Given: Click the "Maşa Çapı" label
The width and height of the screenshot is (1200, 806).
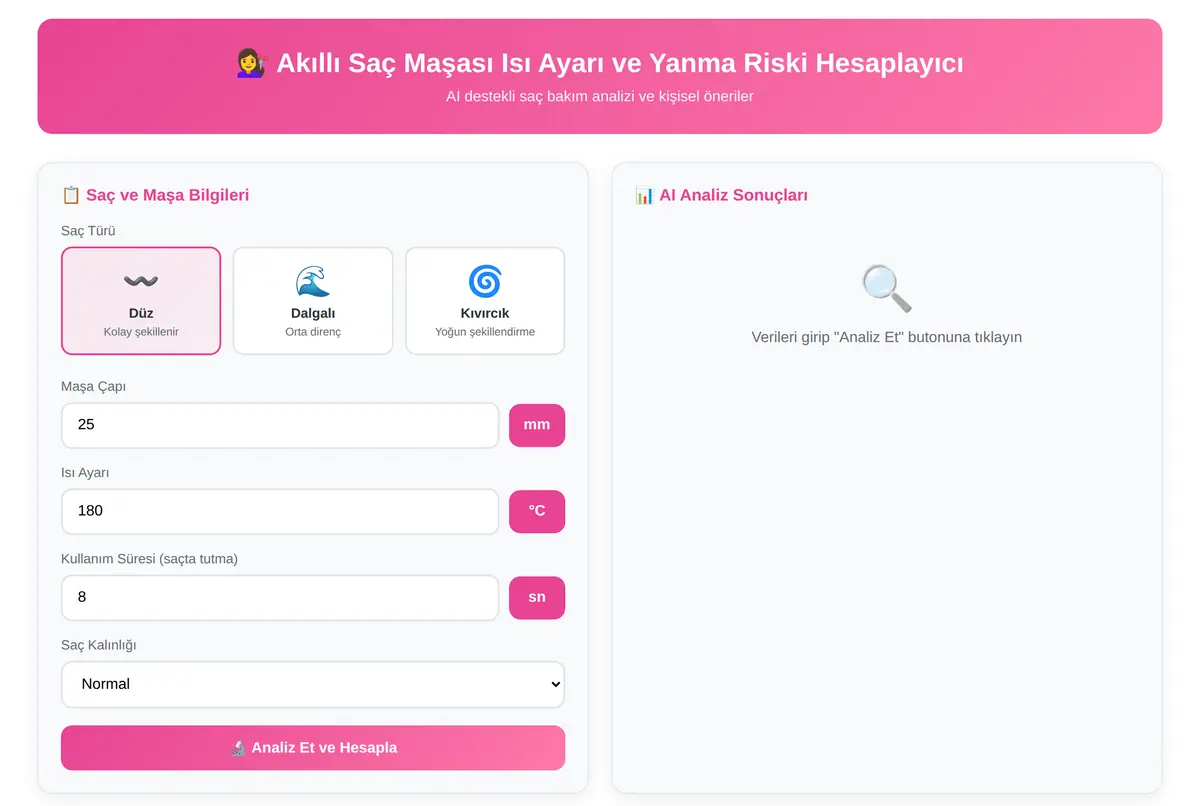Looking at the screenshot, I should coord(94,387).
